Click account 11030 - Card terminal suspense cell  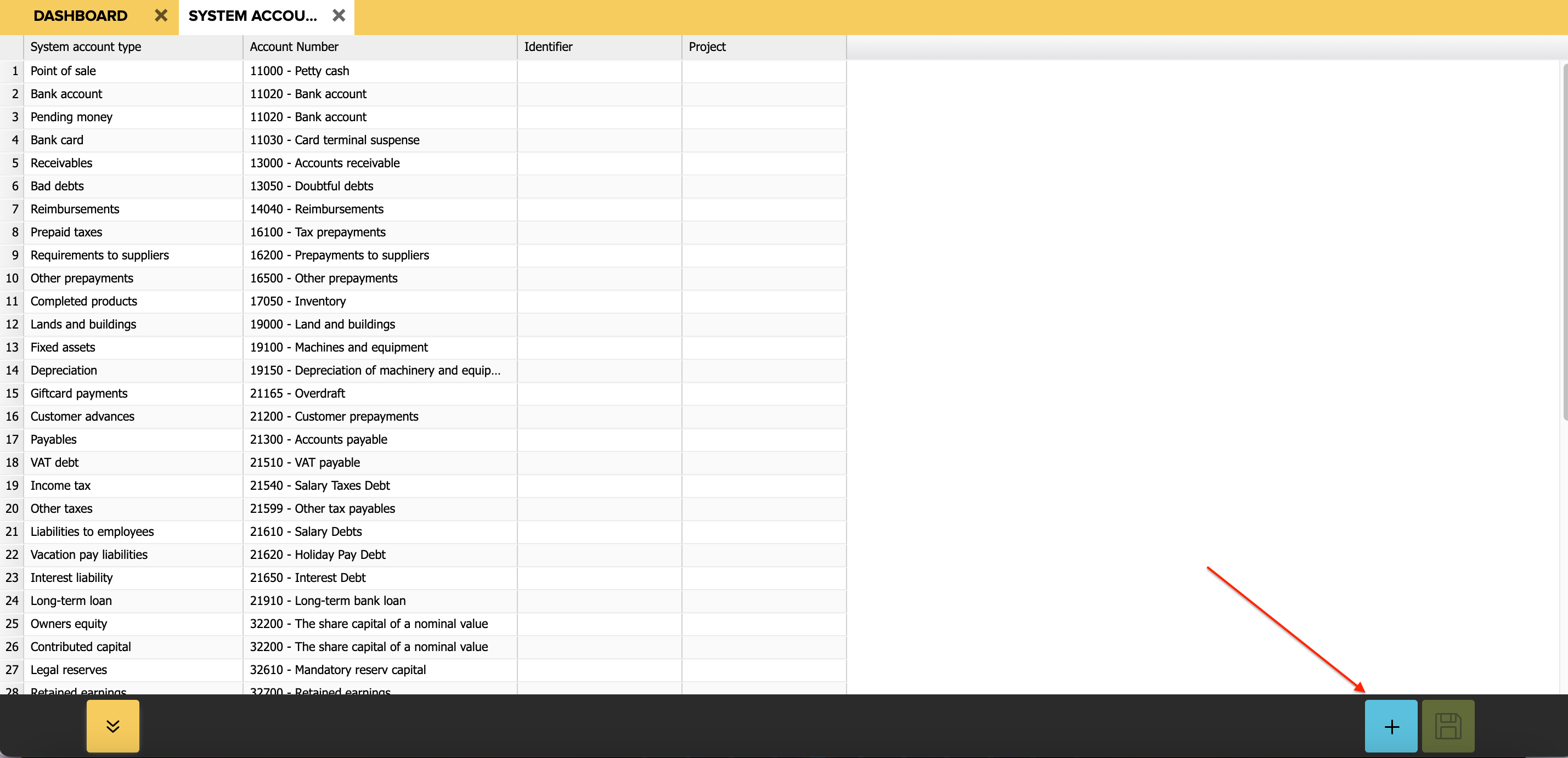[x=334, y=140]
